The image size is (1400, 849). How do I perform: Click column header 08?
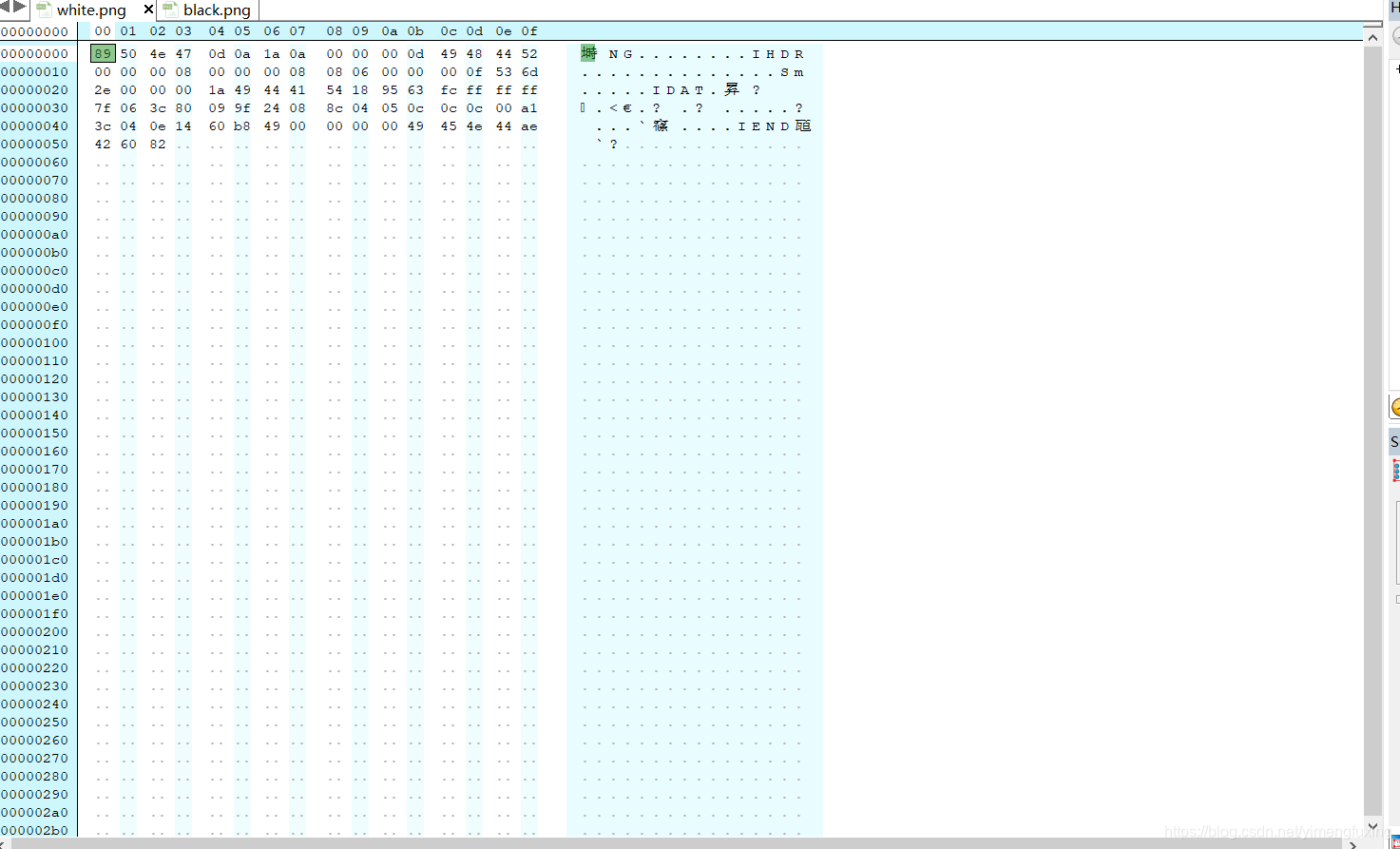coord(335,31)
